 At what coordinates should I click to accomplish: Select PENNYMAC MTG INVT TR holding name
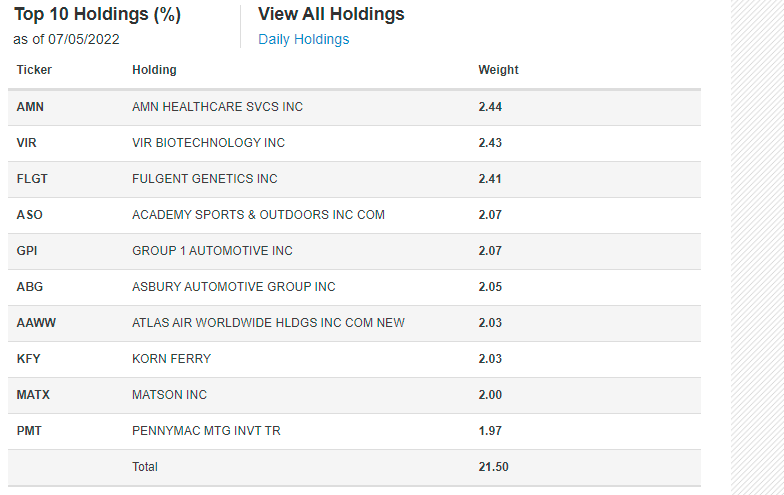[x=206, y=431]
